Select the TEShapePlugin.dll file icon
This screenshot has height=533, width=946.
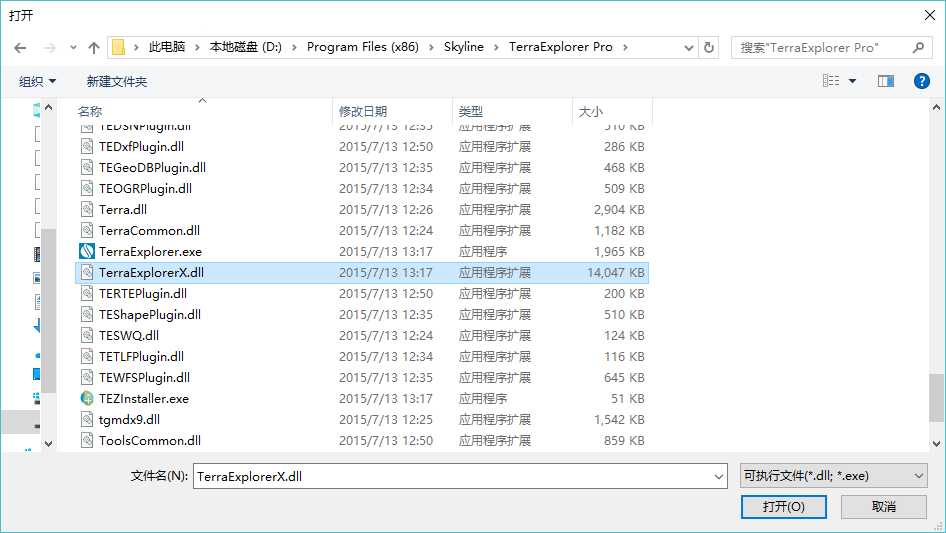(x=87, y=314)
